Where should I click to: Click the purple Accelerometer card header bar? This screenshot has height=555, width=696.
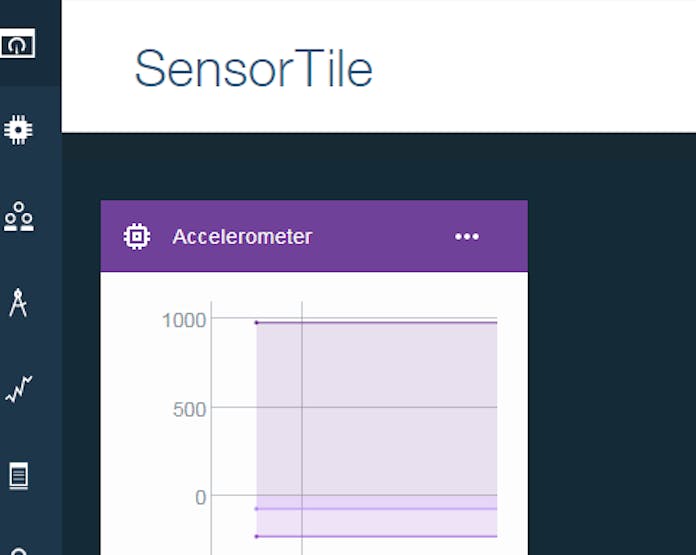tap(314, 236)
